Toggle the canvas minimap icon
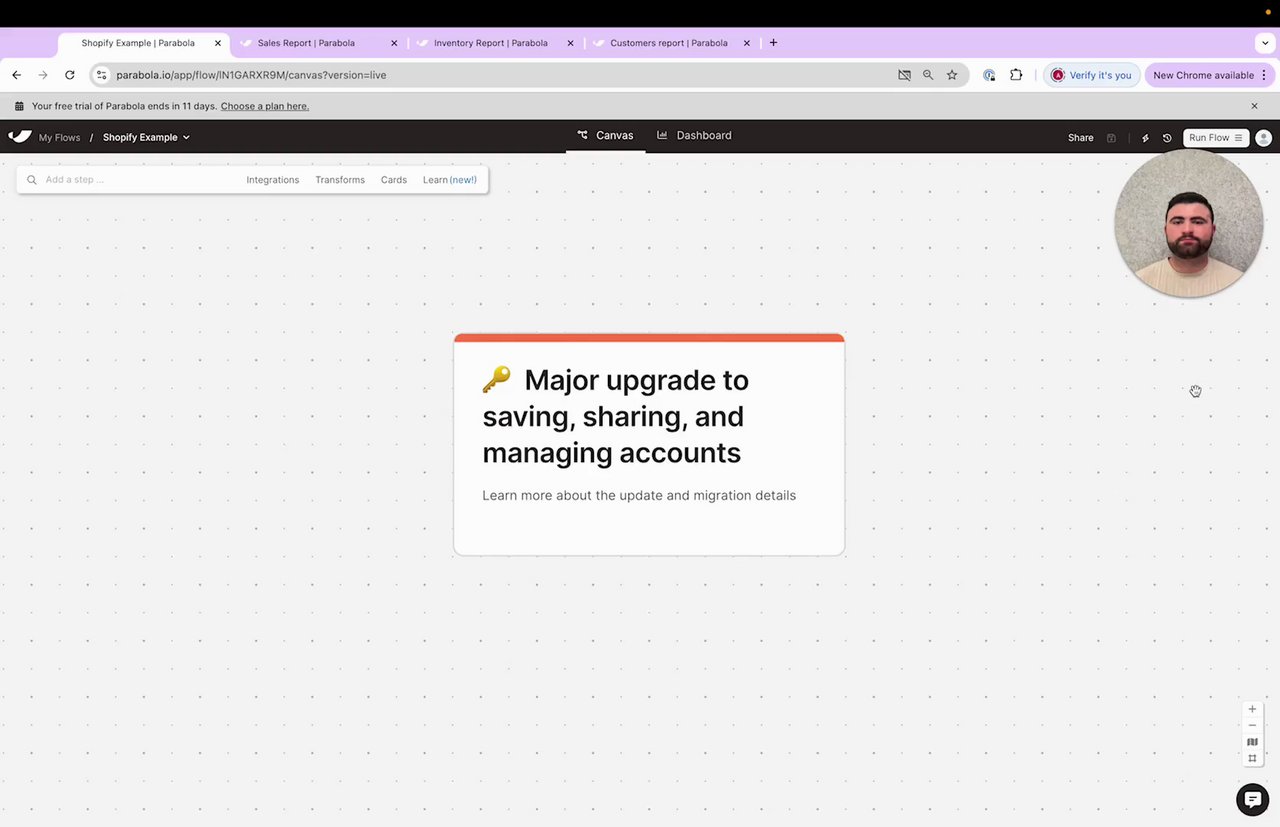 pyautogui.click(x=1252, y=742)
